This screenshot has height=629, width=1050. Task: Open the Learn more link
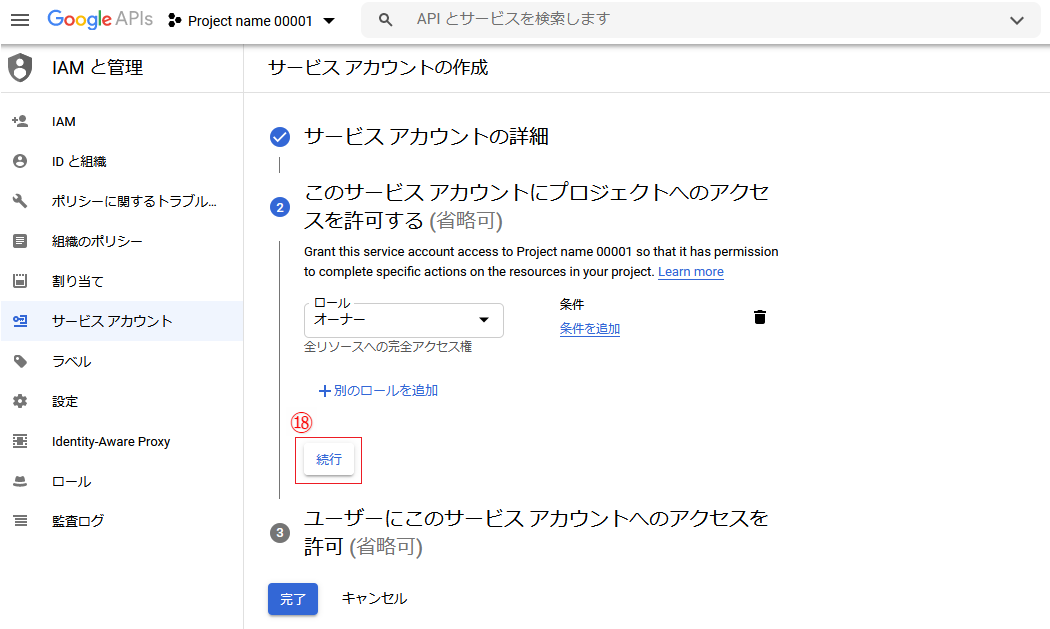click(x=690, y=272)
